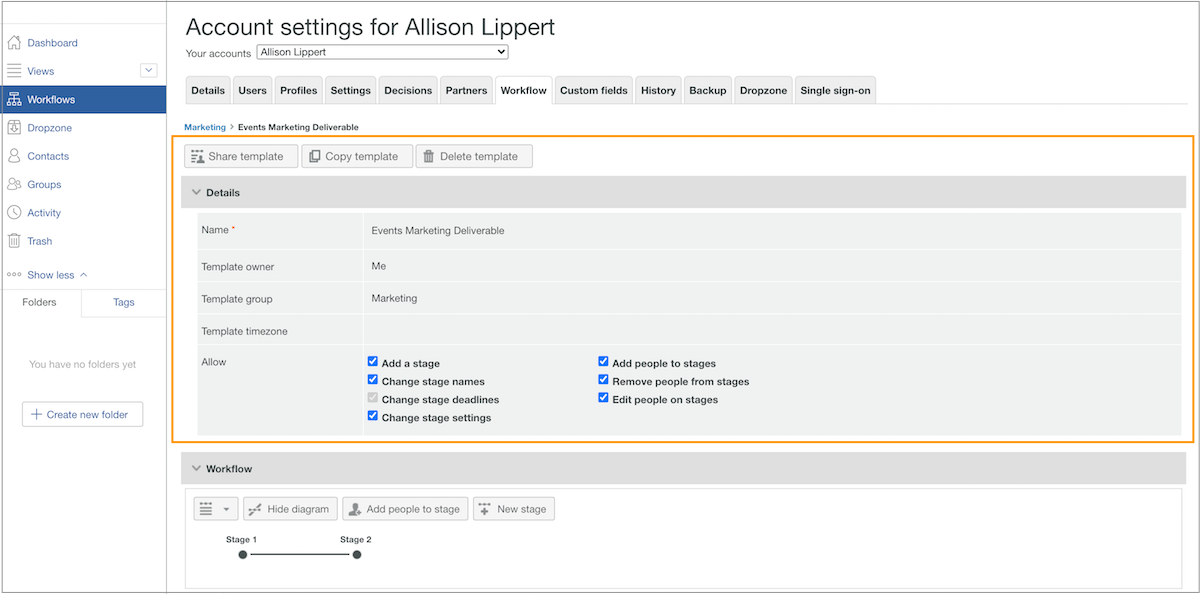Screen dimensions: 1200x594
Task: Open the Single sign-on tab
Action: point(835,89)
